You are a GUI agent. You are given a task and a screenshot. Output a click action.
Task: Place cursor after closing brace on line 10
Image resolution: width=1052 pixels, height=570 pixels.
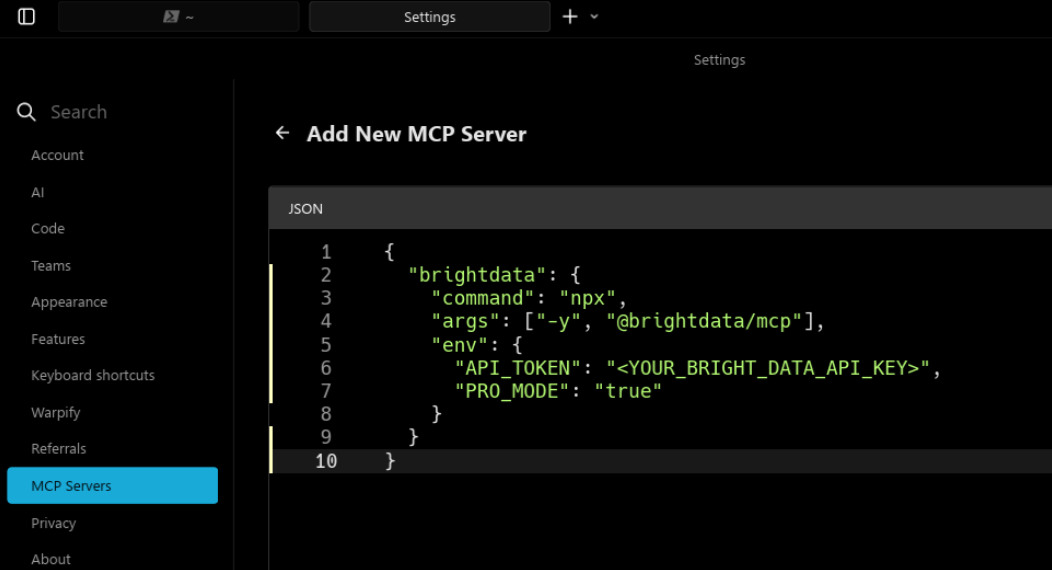(x=397, y=461)
